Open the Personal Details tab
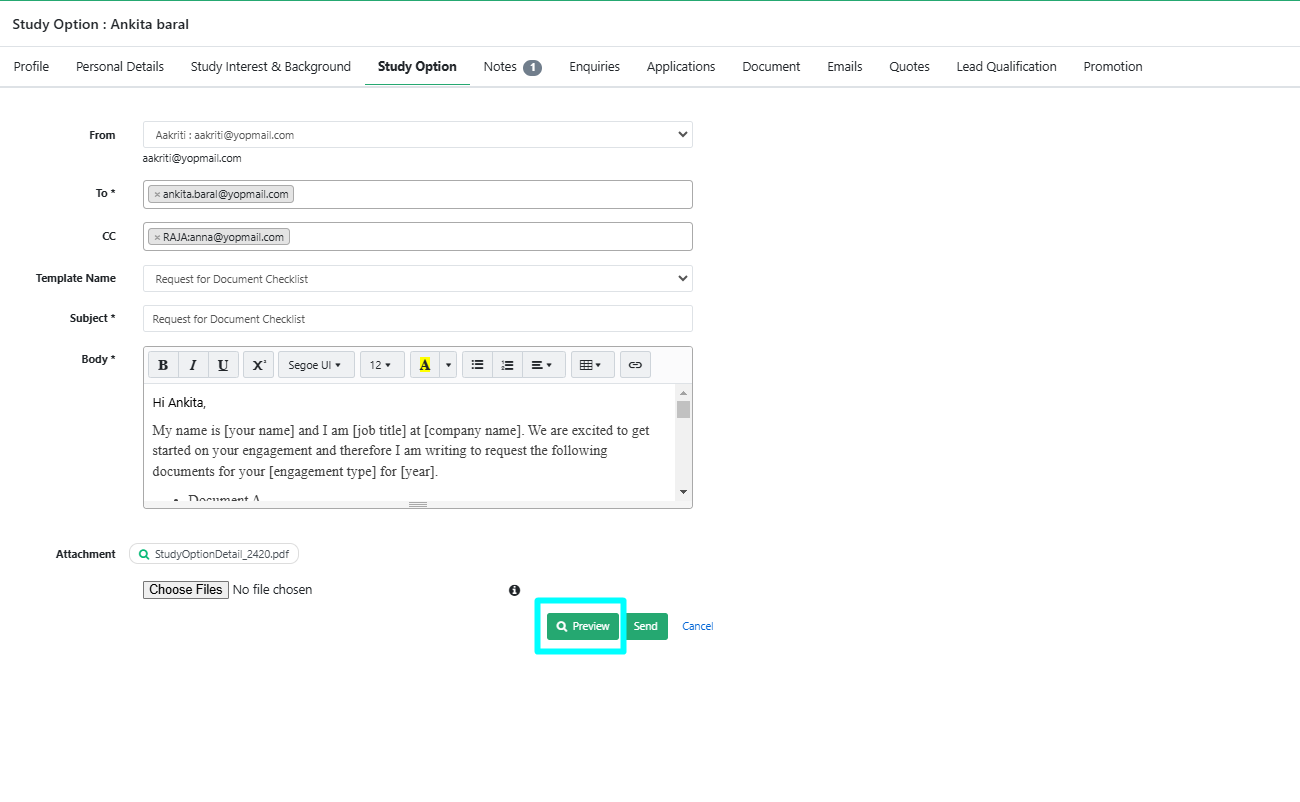This screenshot has height=802, width=1300. pyautogui.click(x=120, y=67)
